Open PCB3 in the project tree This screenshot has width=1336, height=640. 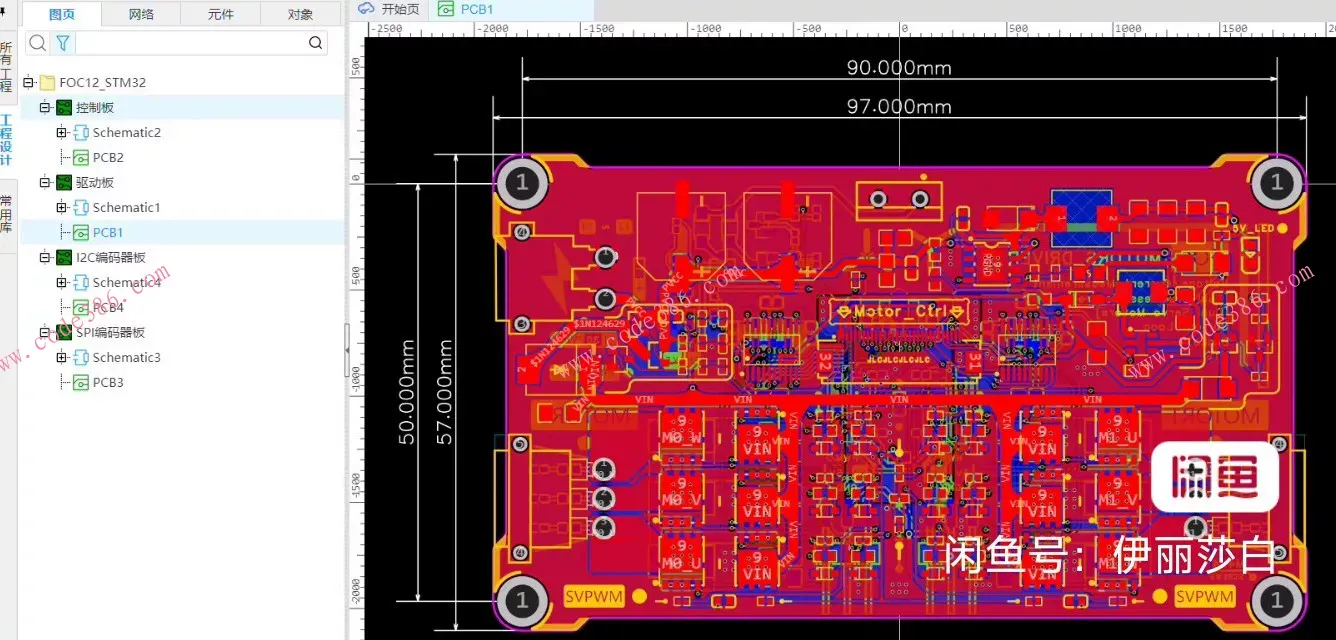click(108, 382)
